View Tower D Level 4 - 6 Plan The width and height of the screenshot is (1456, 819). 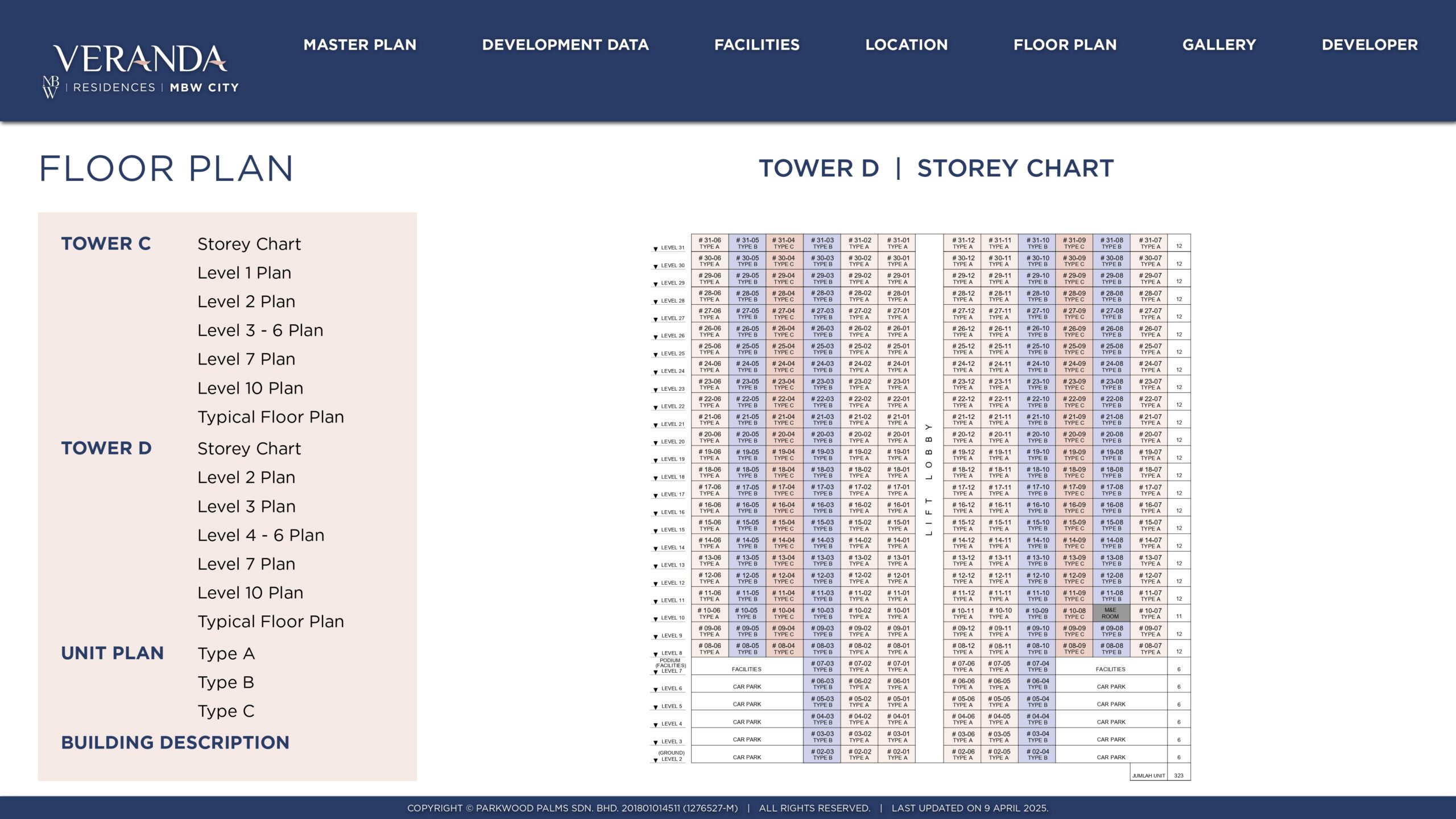(261, 536)
